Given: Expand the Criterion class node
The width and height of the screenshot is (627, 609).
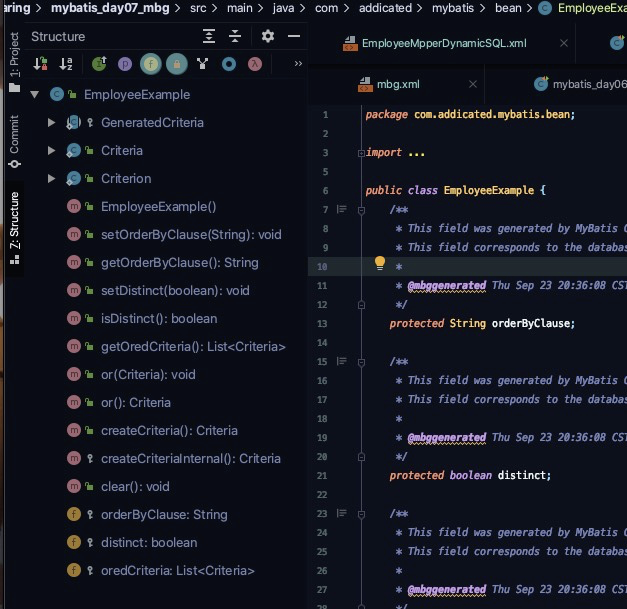Looking at the screenshot, I should click(52, 178).
